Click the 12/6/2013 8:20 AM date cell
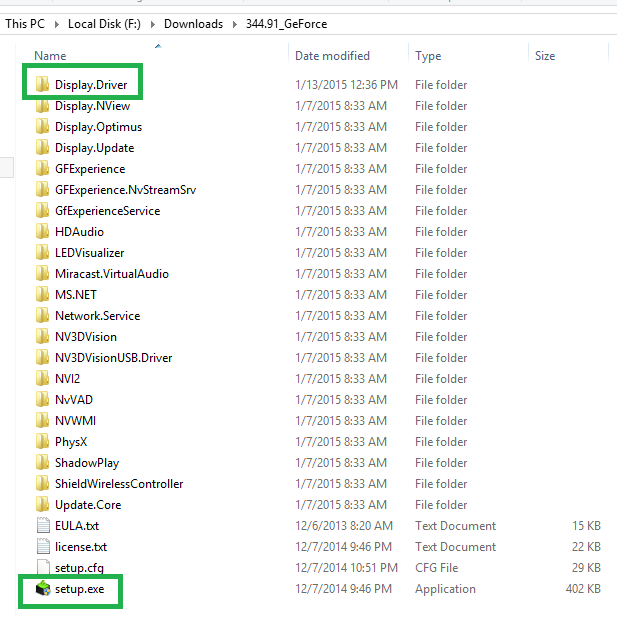This screenshot has width=617, height=617. point(344,525)
